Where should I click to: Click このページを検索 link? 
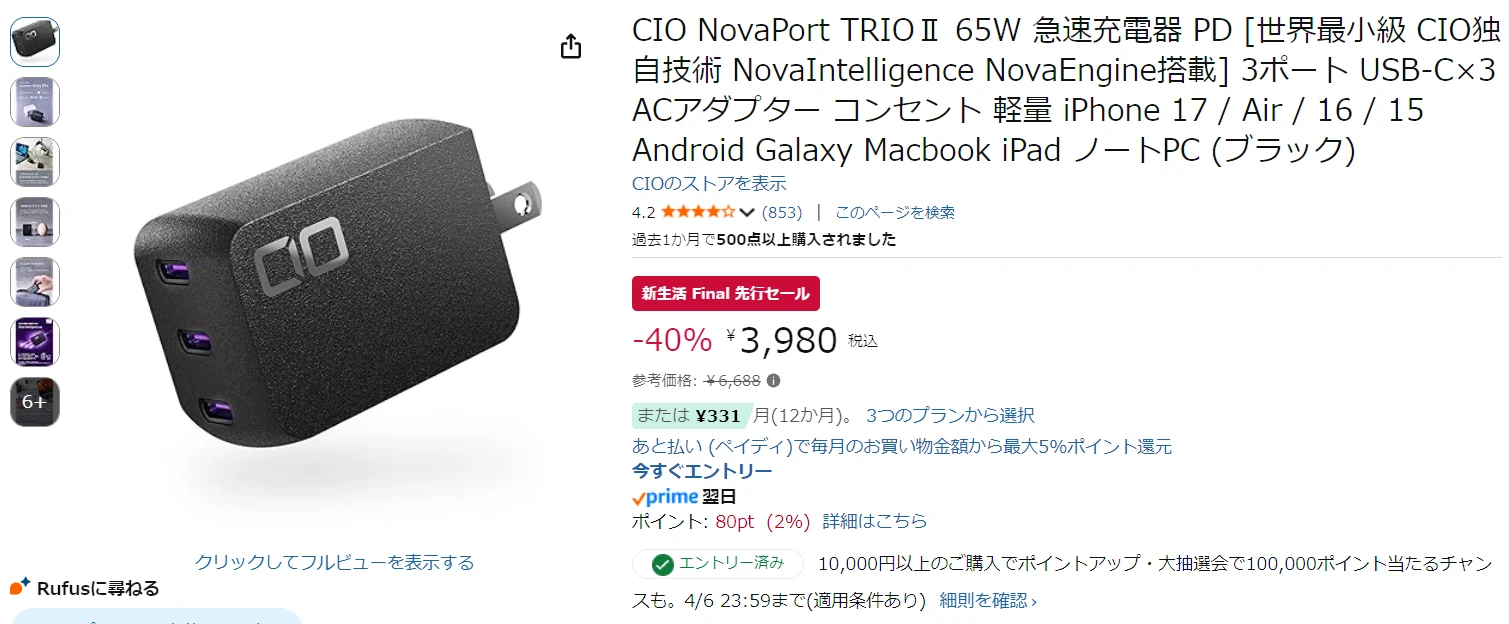click(x=895, y=212)
